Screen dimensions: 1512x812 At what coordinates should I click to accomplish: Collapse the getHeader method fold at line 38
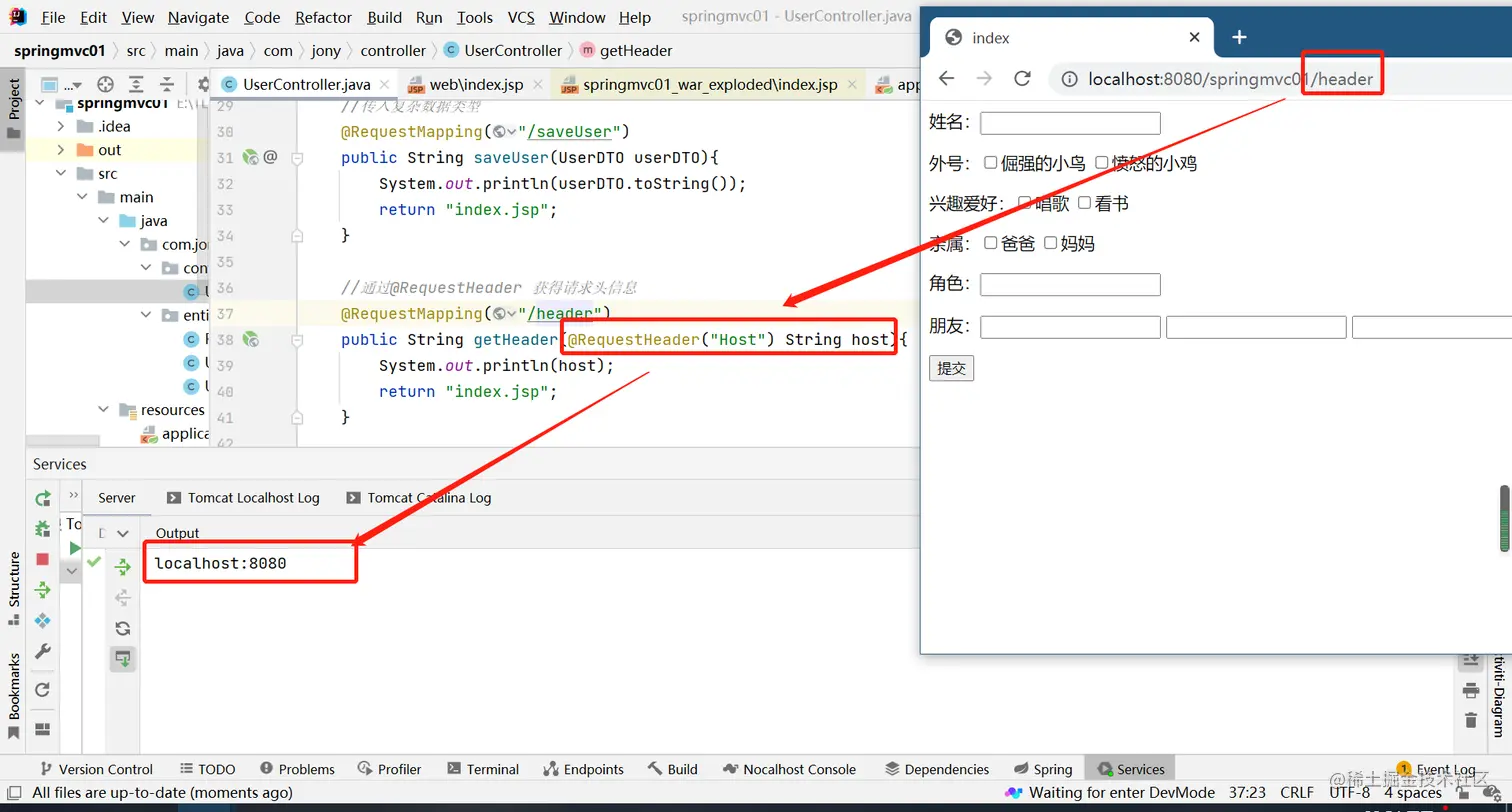click(x=297, y=340)
